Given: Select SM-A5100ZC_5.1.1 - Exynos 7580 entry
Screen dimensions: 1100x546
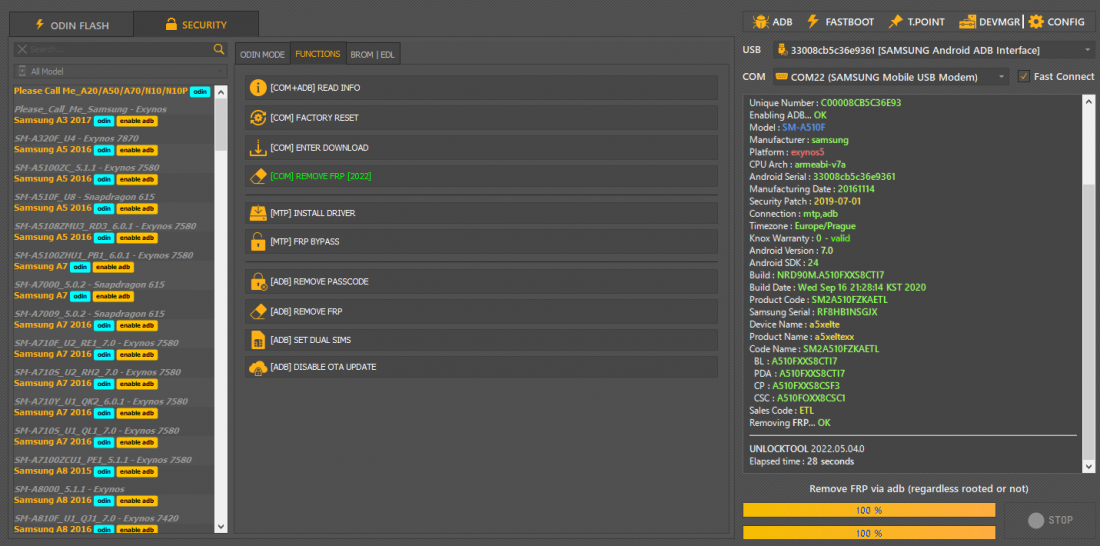Looking at the screenshot, I should (x=87, y=168).
